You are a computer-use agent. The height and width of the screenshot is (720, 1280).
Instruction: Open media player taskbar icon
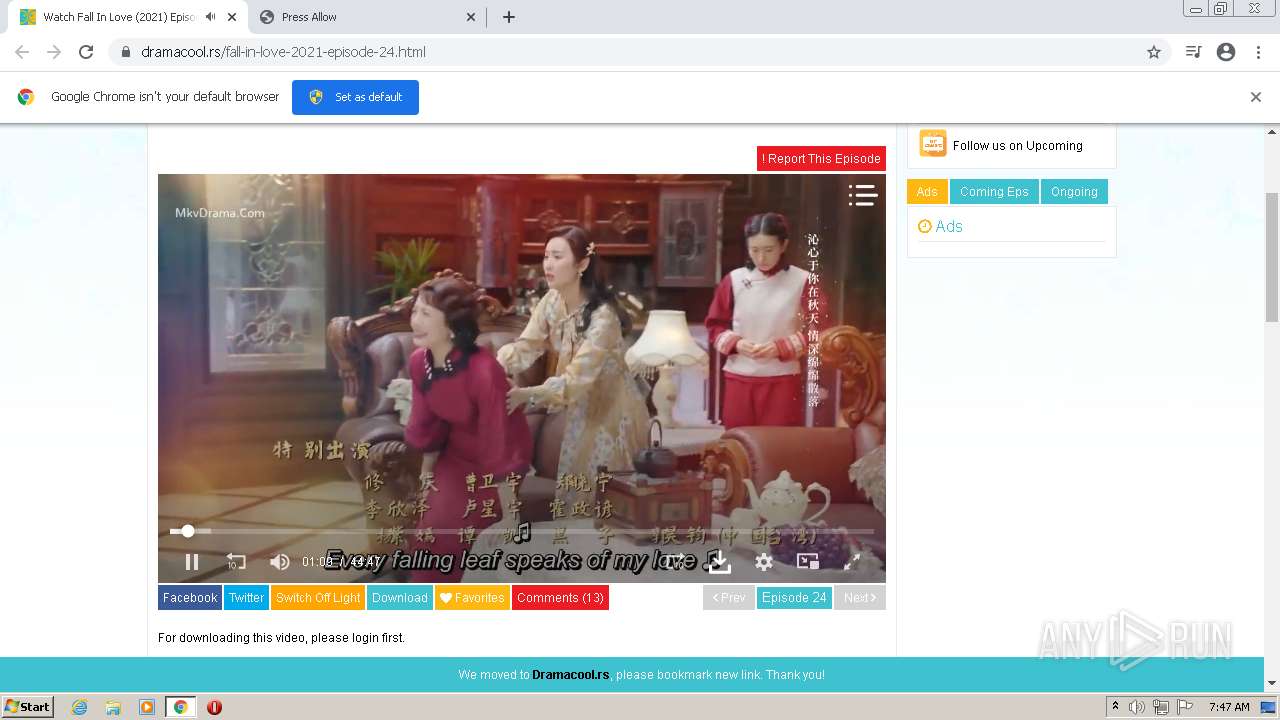[x=147, y=707]
